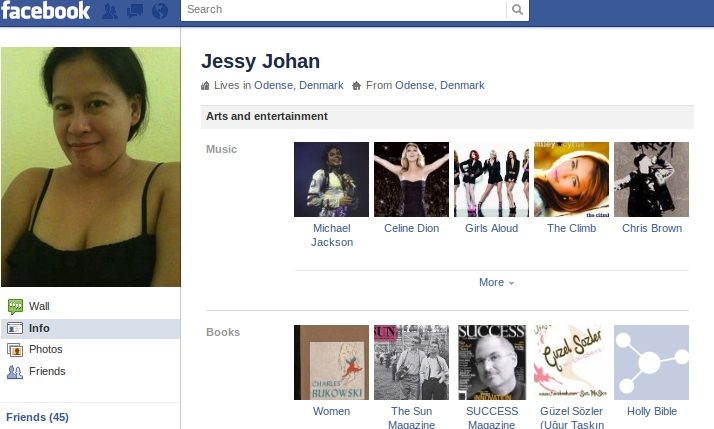Open the Women book link
The width and height of the screenshot is (714, 429).
pyautogui.click(x=332, y=411)
